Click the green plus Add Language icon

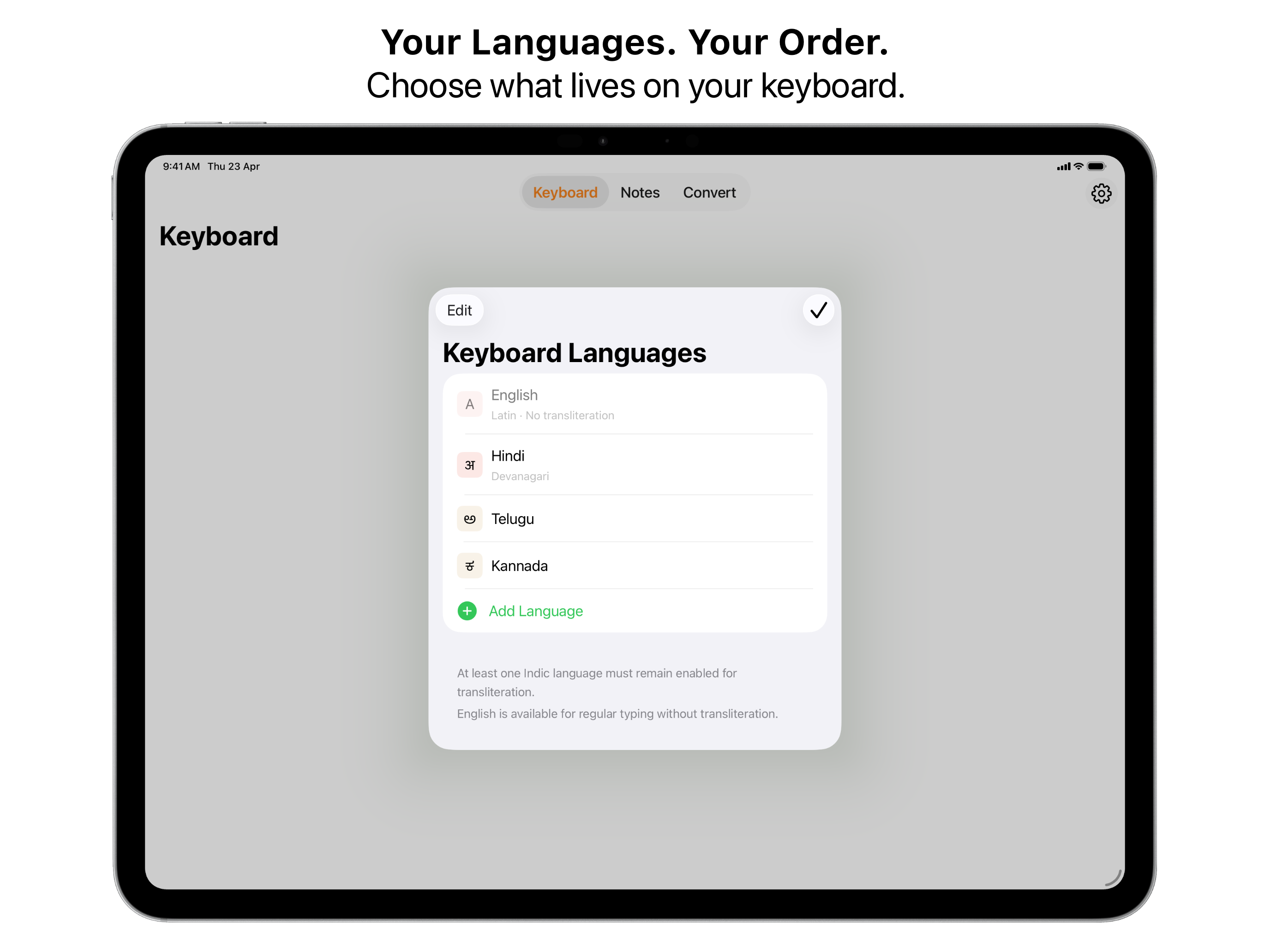pyautogui.click(x=467, y=611)
